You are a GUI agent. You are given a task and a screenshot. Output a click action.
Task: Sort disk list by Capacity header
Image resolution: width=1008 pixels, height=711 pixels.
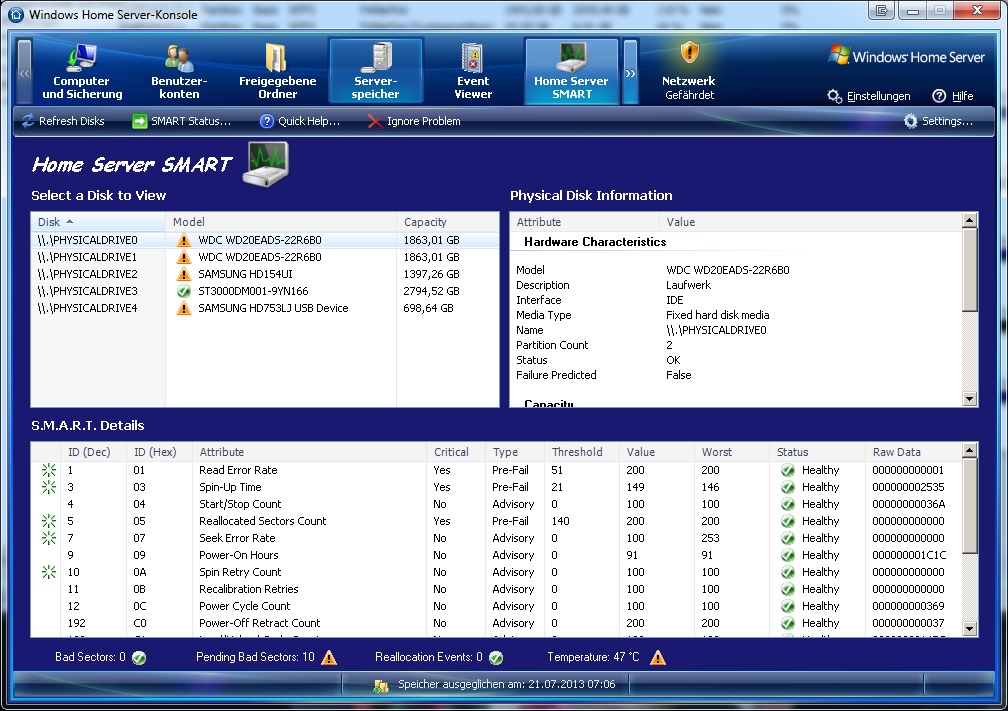(447, 222)
